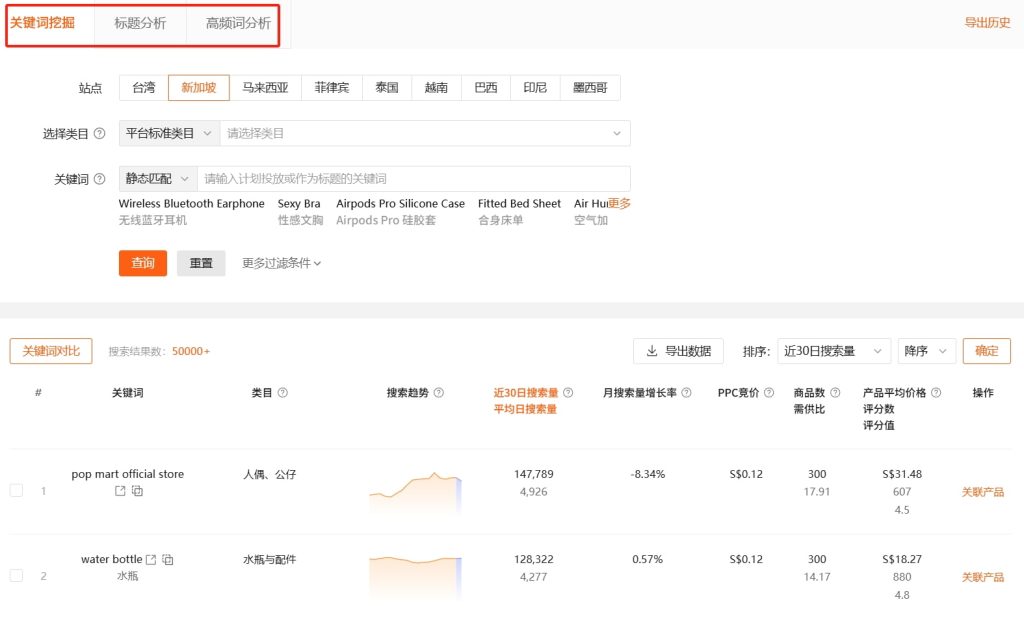Click help icon beside 月搜索量增长率 header
The image size is (1024, 619).
coord(686,393)
